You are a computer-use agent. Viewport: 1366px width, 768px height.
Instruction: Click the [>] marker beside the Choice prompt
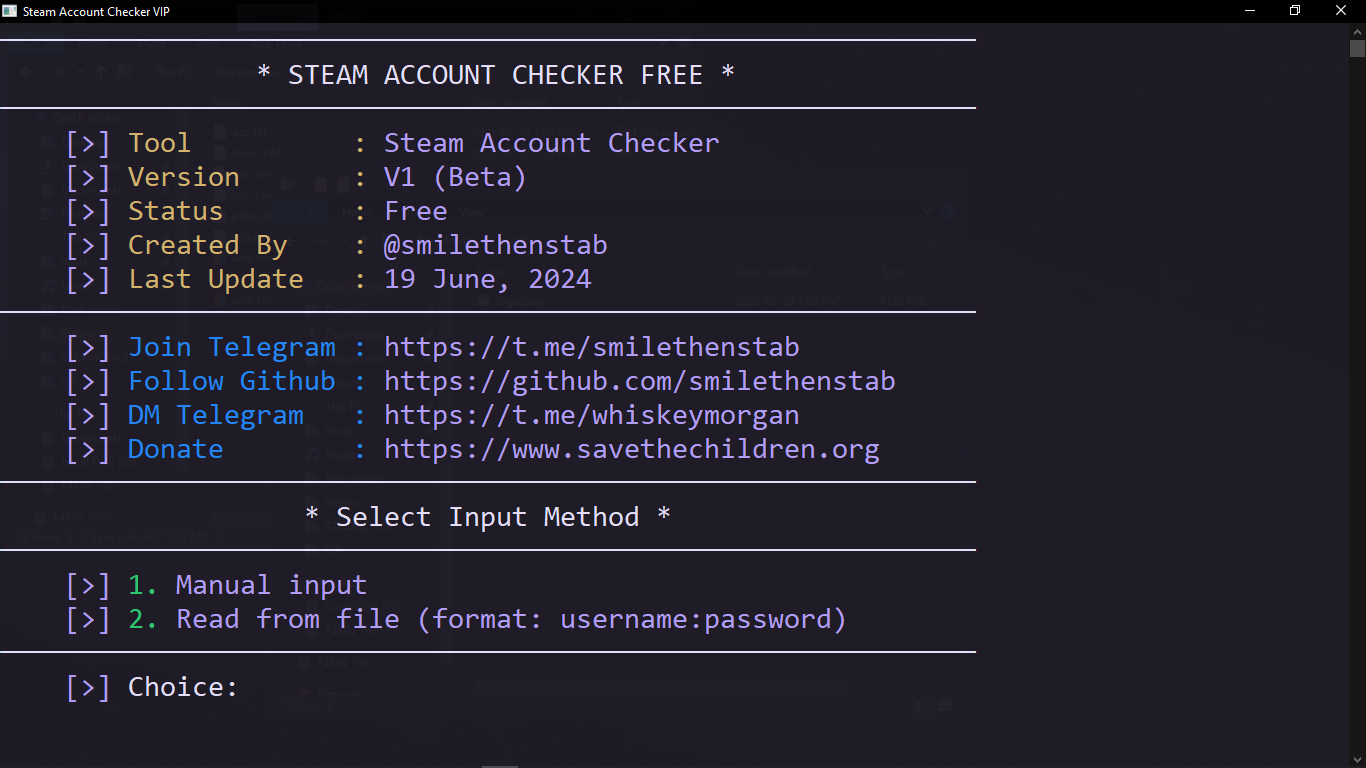click(x=88, y=686)
